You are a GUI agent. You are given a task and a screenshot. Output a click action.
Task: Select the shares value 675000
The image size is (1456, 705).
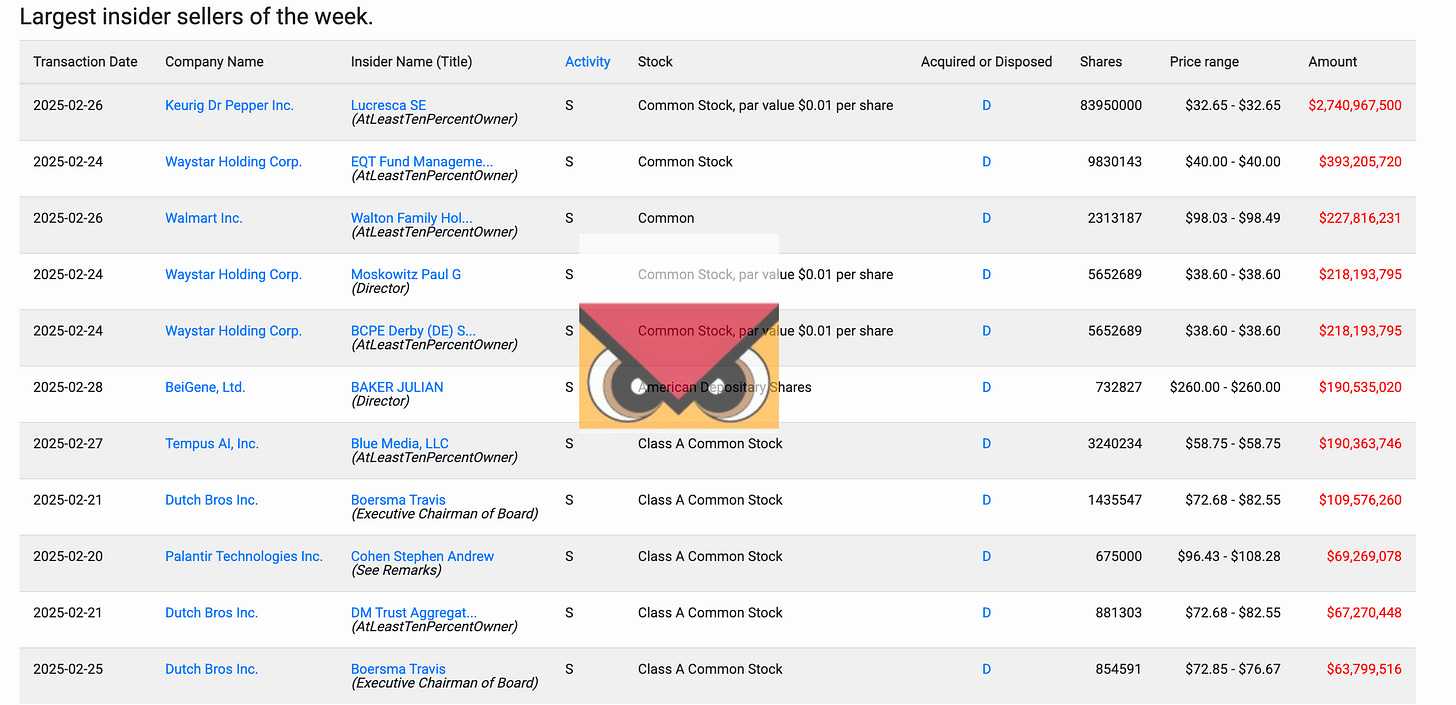click(x=1119, y=556)
